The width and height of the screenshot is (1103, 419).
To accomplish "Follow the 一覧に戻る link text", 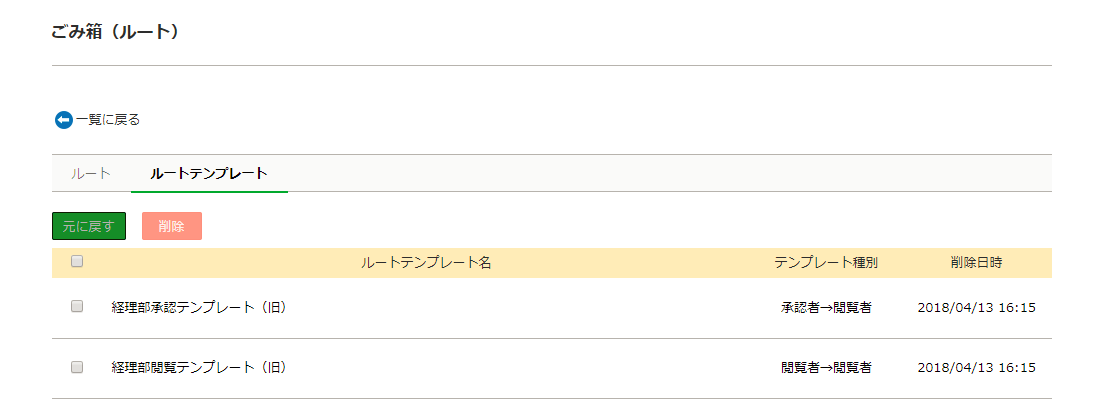I will [108, 120].
